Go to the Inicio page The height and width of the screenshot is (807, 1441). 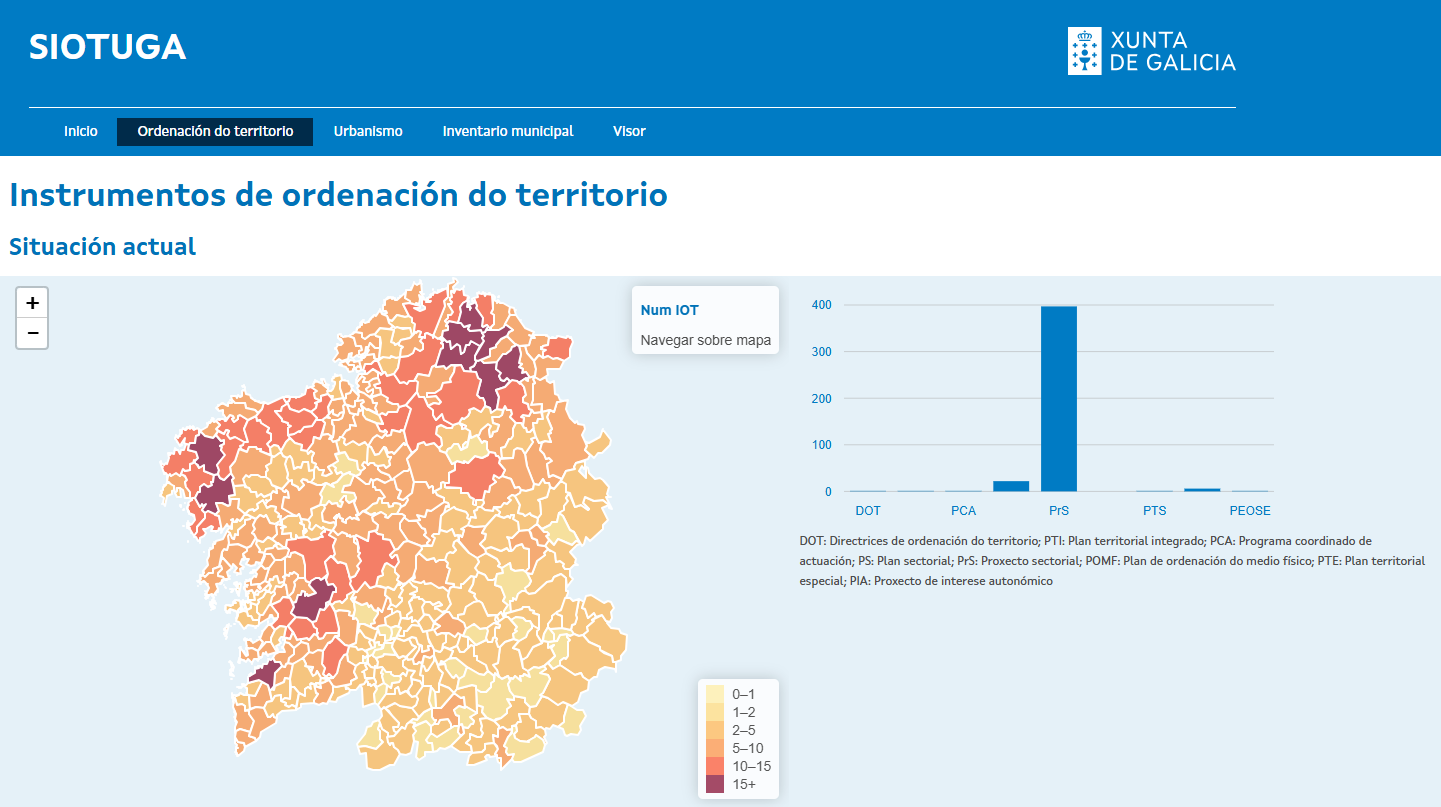tap(81, 131)
